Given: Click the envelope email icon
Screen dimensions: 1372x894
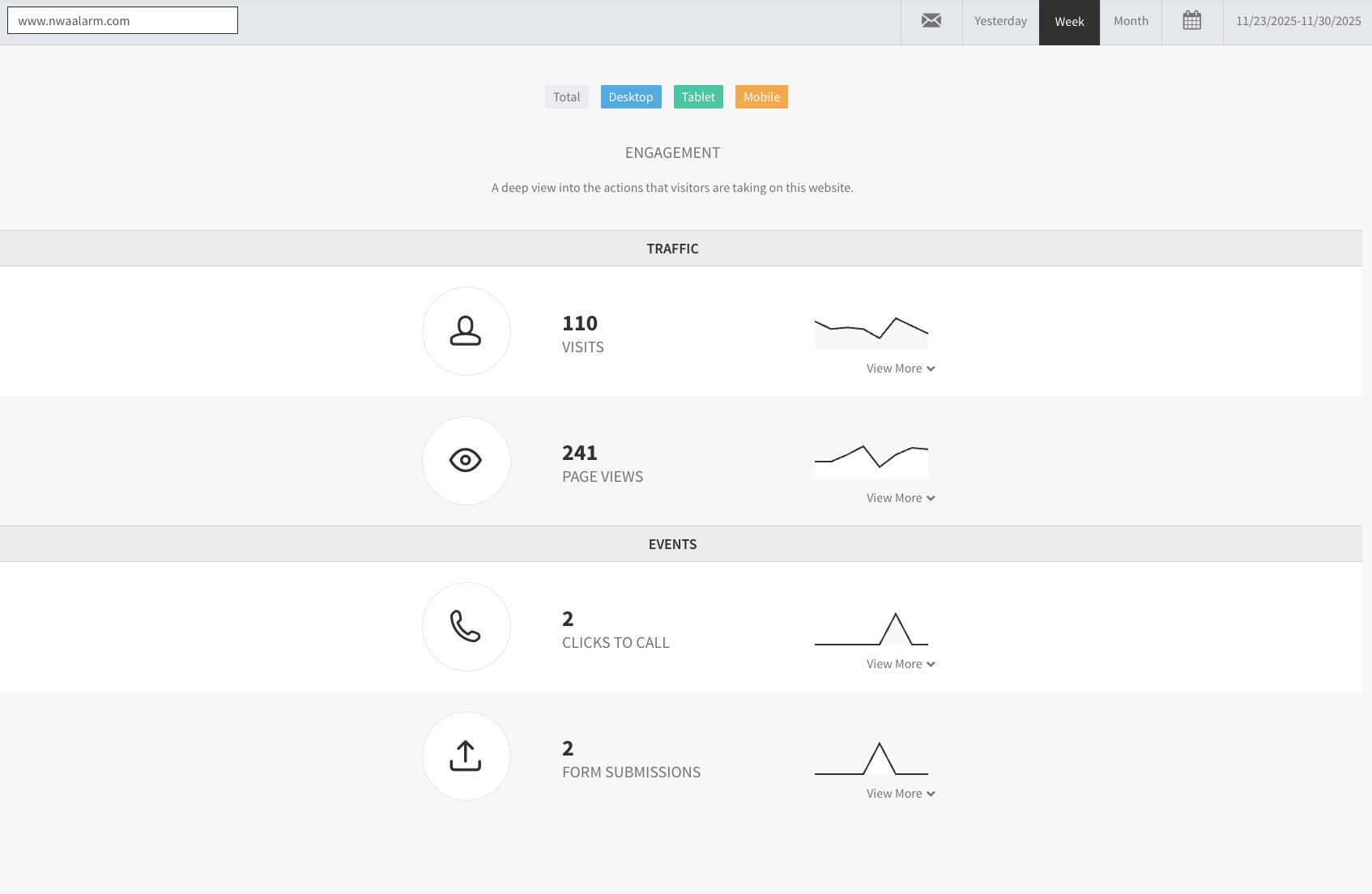Looking at the screenshot, I should tap(931, 21).
